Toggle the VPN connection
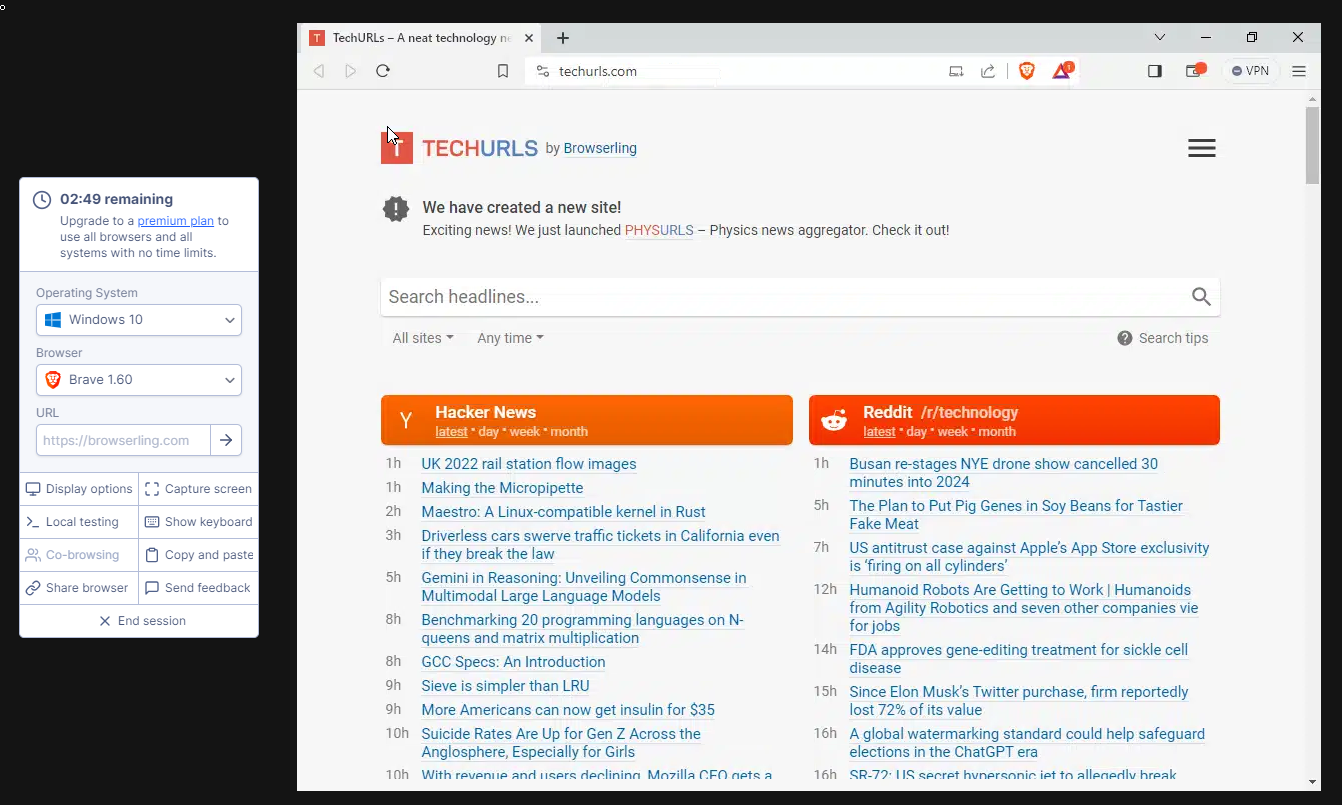 point(1250,70)
